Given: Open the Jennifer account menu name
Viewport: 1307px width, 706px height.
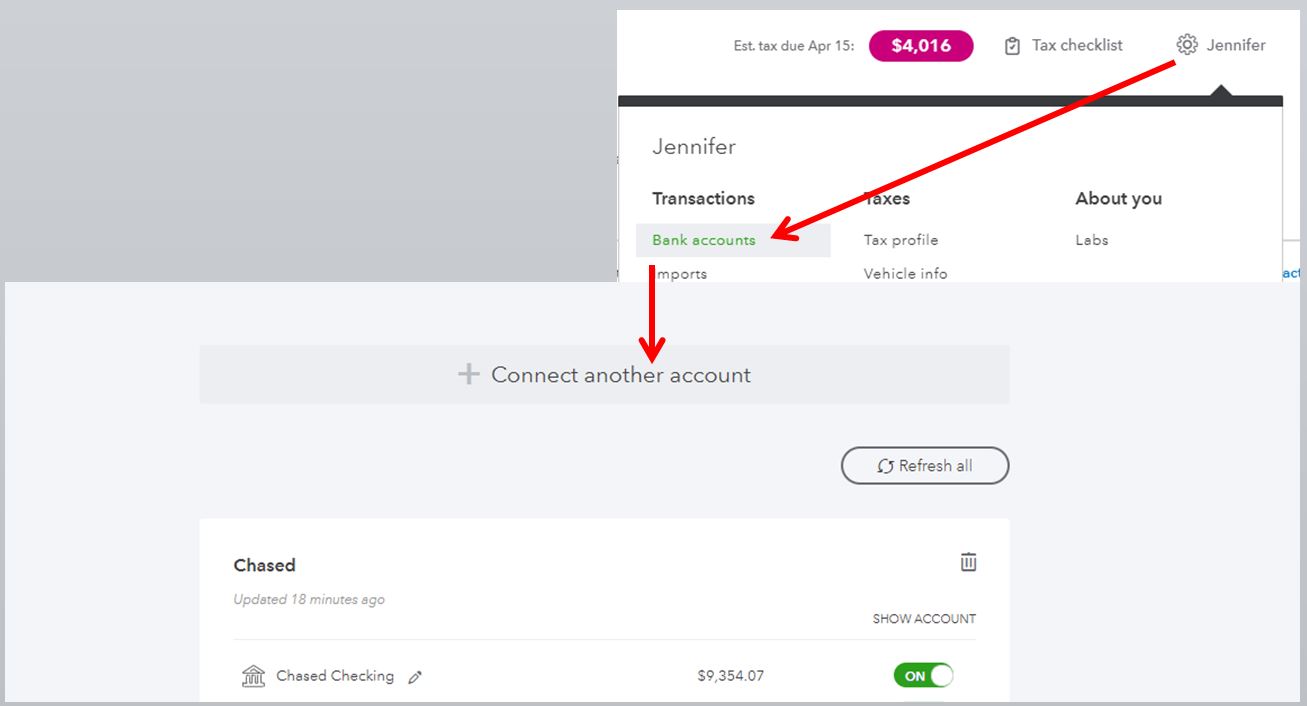Looking at the screenshot, I should click(1236, 45).
